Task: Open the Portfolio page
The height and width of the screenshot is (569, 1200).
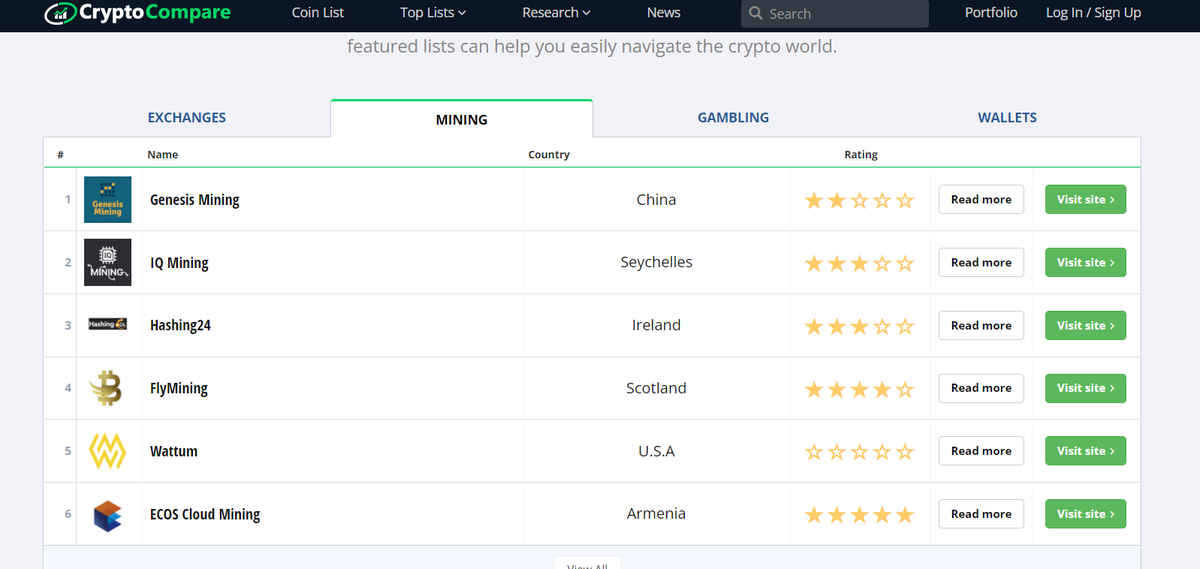Action: [x=991, y=13]
